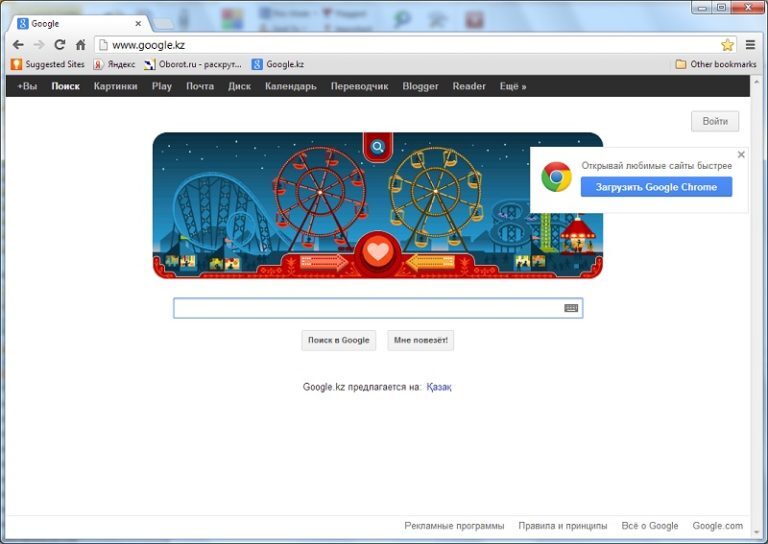The width and height of the screenshot is (768, 544).
Task: Open the +Вы menu item
Action: (x=27, y=86)
